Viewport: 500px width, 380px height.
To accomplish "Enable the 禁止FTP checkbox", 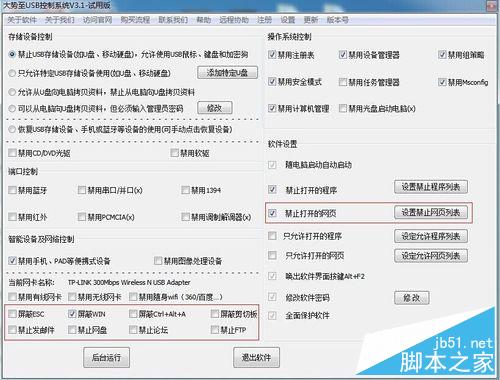I will (215, 330).
